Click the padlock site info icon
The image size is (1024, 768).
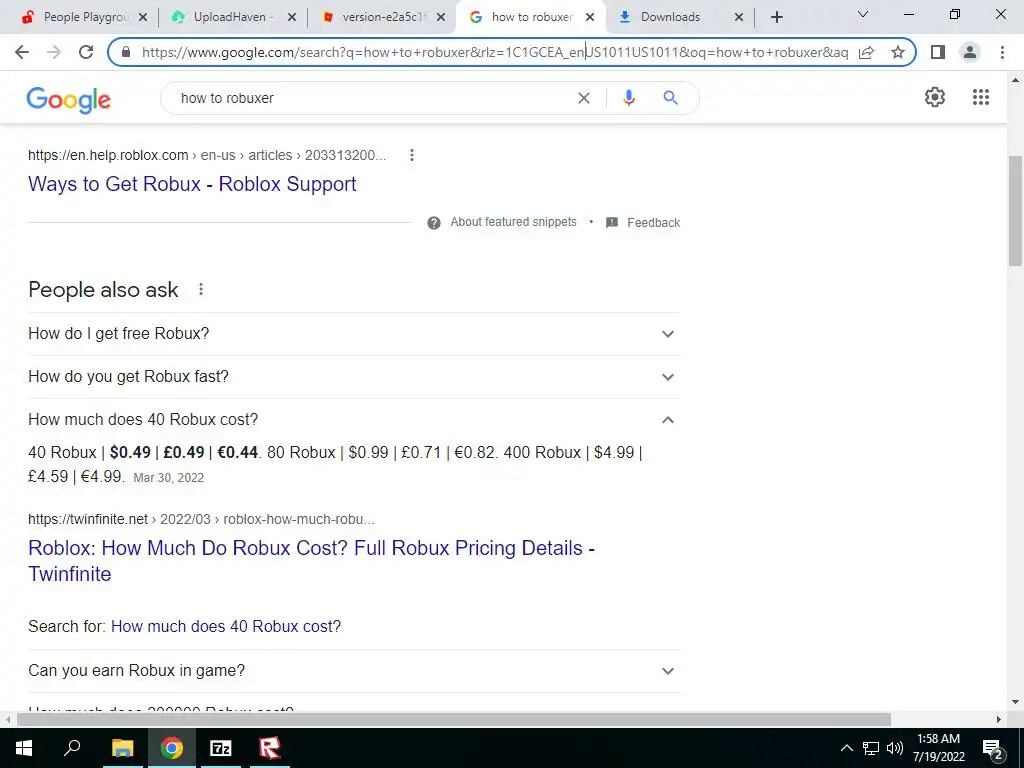point(126,52)
